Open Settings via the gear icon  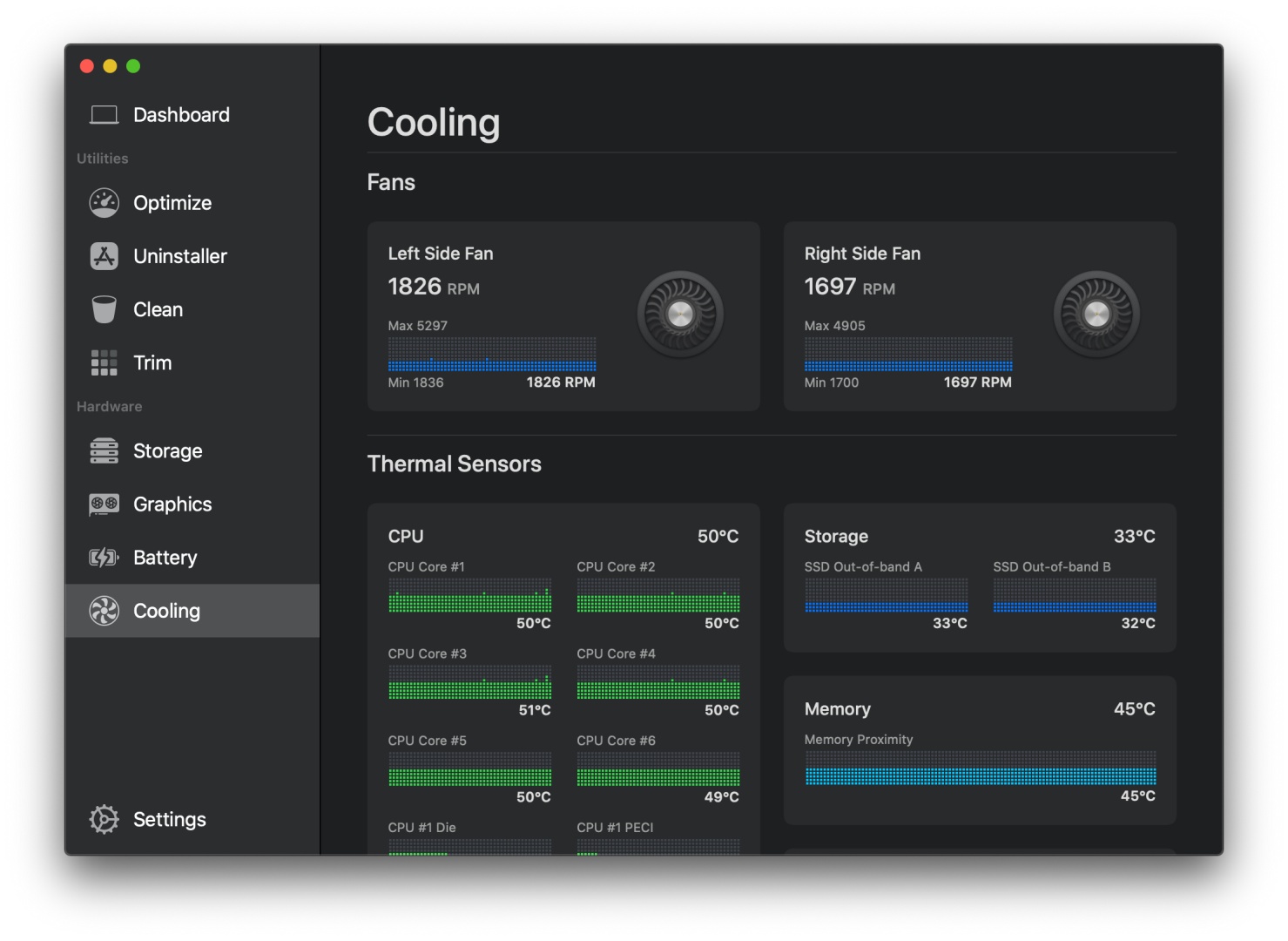104,819
